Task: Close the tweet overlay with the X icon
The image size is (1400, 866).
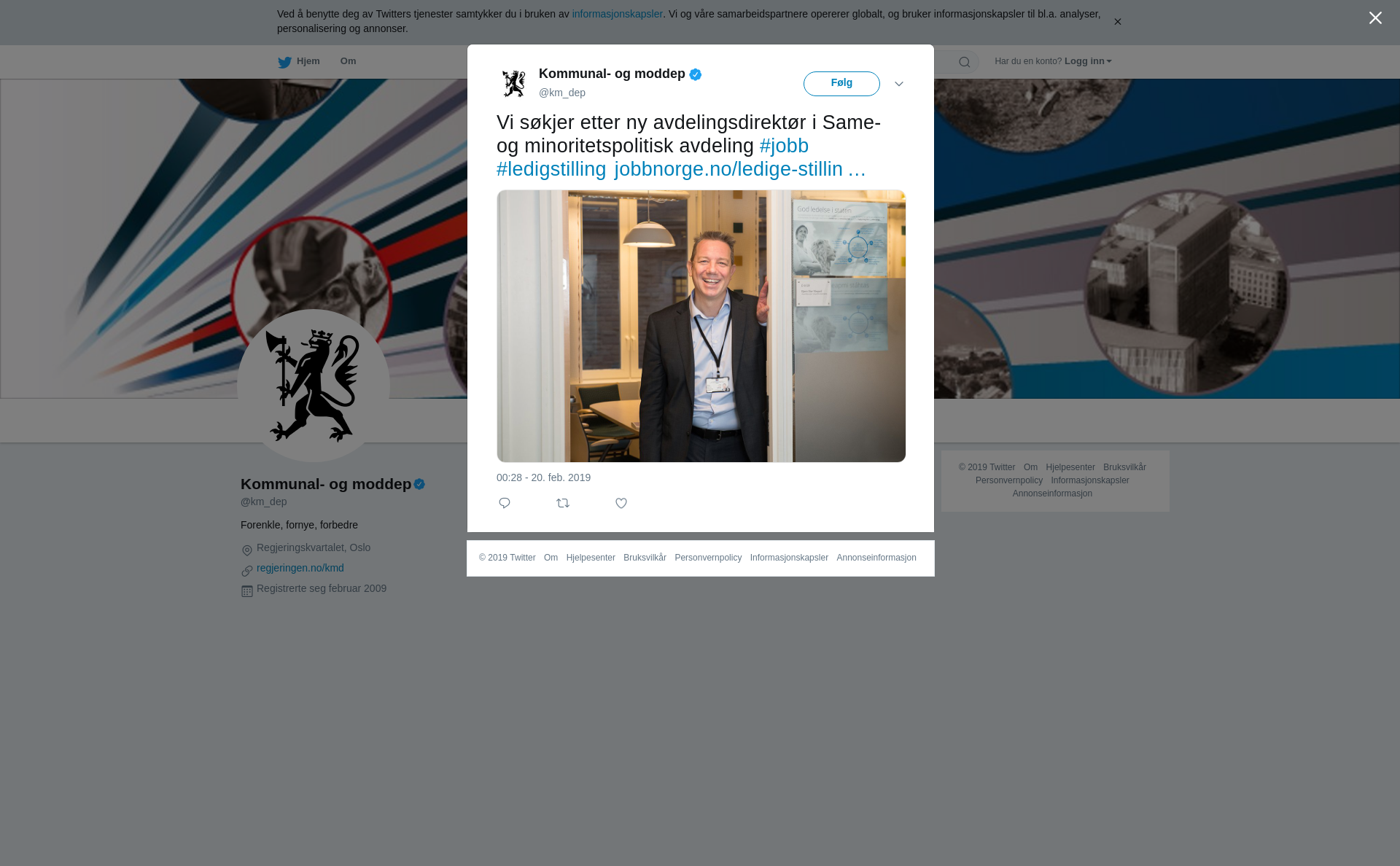Action: (x=1375, y=18)
